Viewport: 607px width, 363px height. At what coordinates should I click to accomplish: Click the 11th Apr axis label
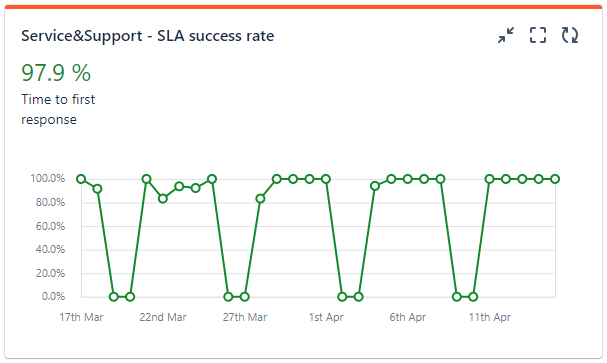(490, 317)
